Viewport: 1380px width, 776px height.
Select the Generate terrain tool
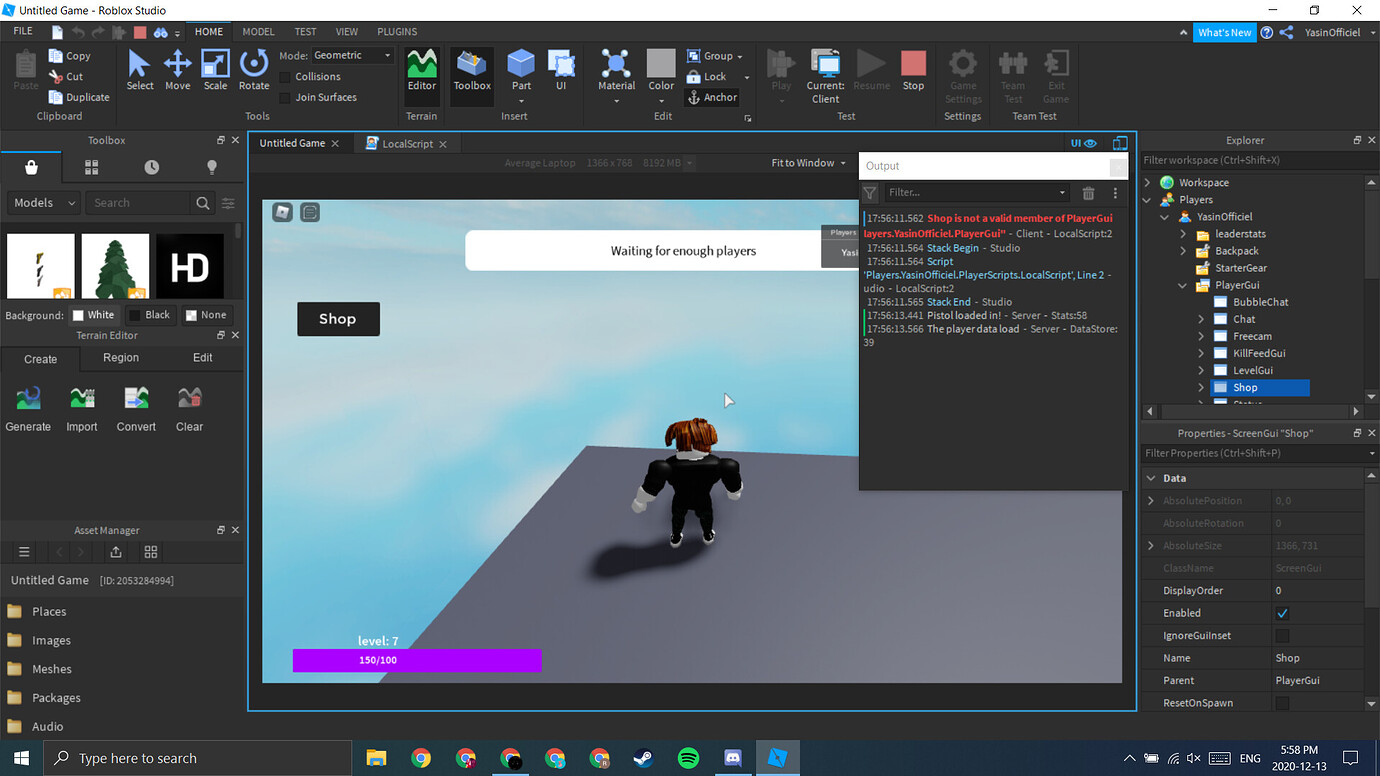(28, 405)
